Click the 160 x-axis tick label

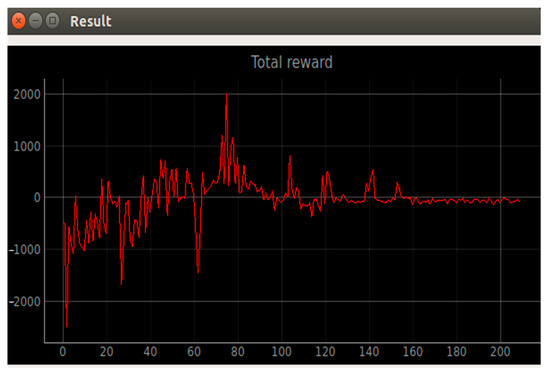[x=413, y=351]
